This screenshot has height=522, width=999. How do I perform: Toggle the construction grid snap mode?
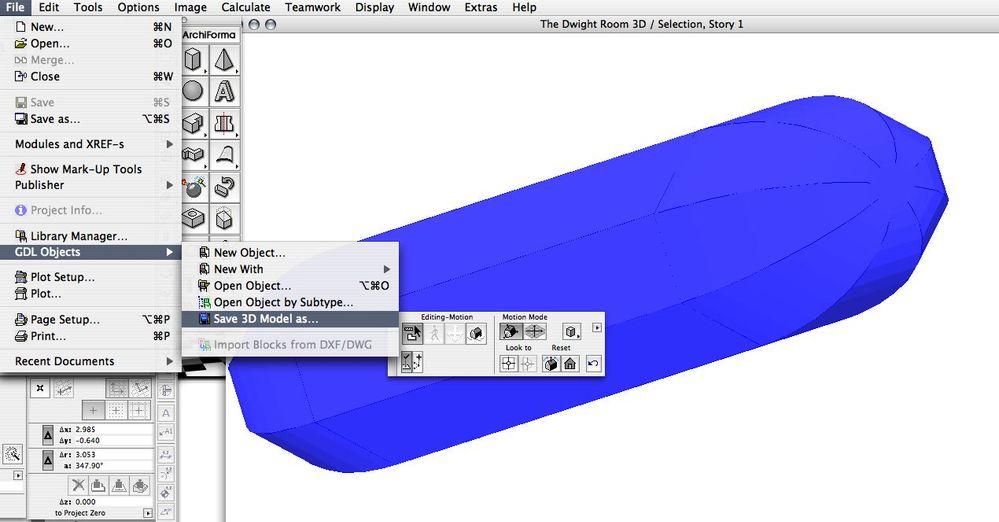(139, 410)
